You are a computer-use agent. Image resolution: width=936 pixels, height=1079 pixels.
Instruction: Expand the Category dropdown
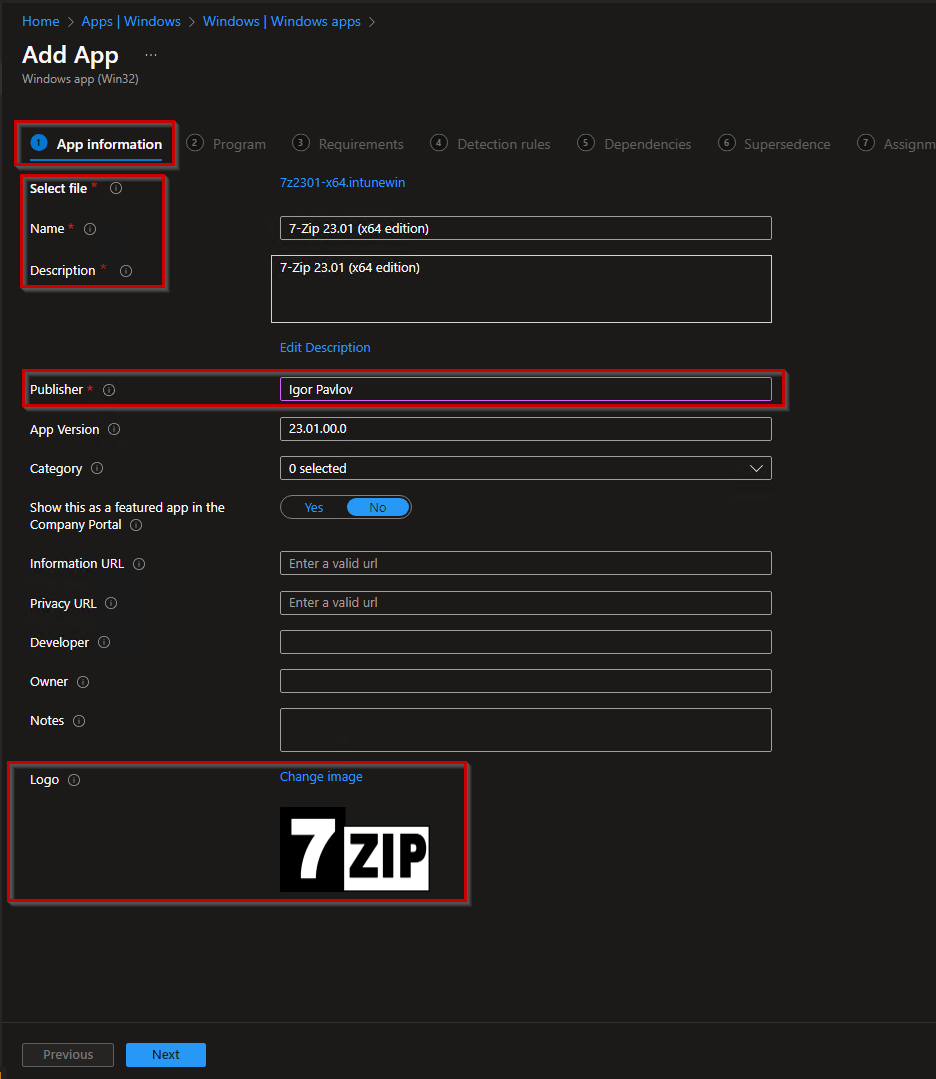click(x=526, y=469)
